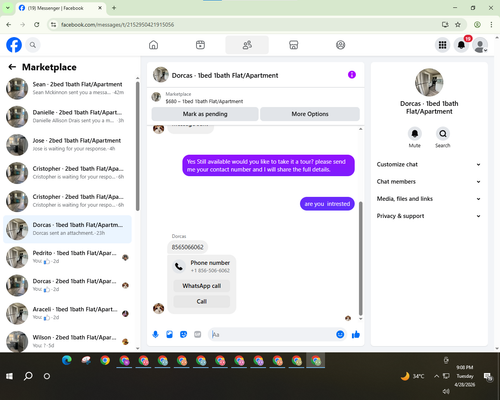
Task: Open the GIF picker icon
Action: click(x=198, y=334)
